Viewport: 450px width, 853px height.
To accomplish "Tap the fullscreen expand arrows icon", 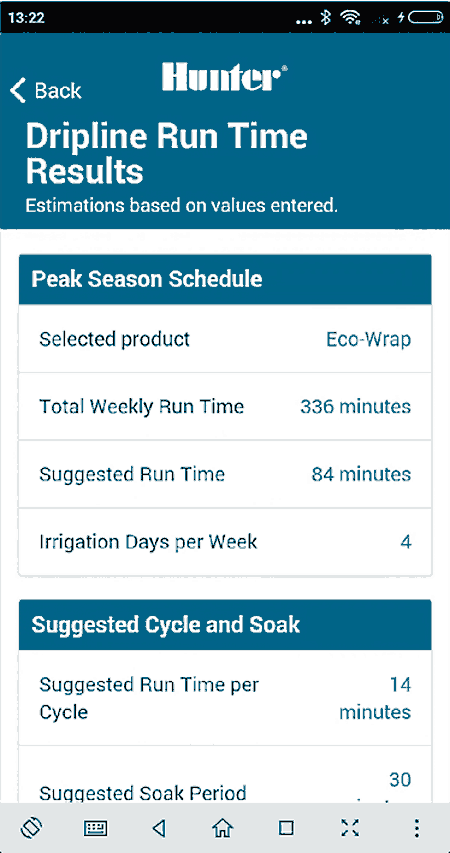I will [x=350, y=828].
